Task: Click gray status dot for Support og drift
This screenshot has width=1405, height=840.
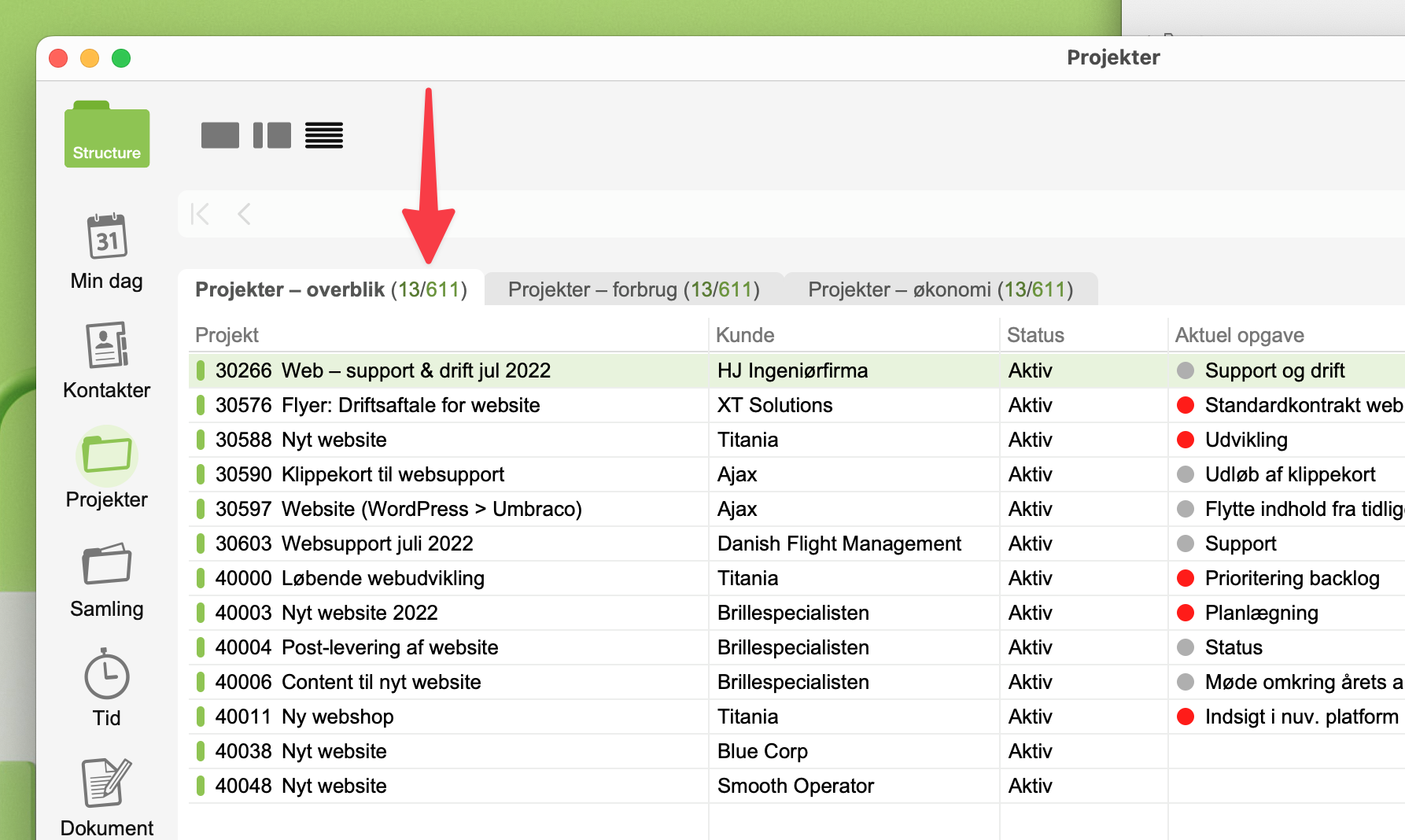Action: [1186, 370]
